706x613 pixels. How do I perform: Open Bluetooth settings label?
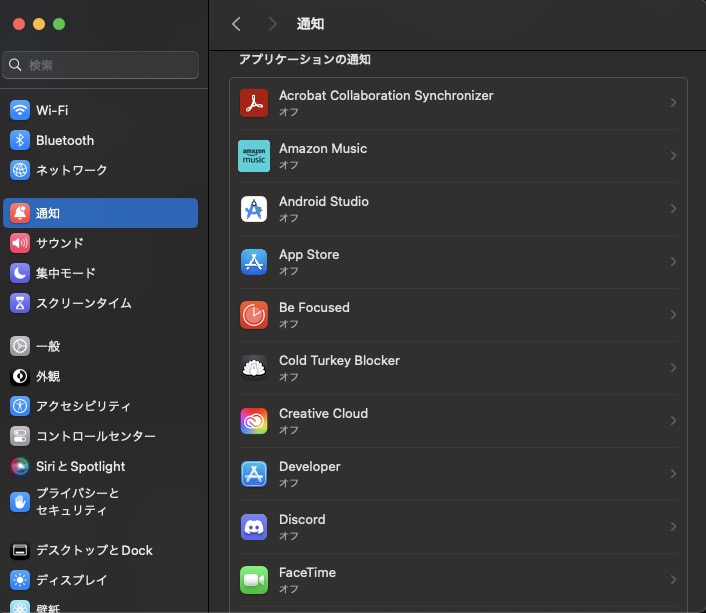[65, 141]
